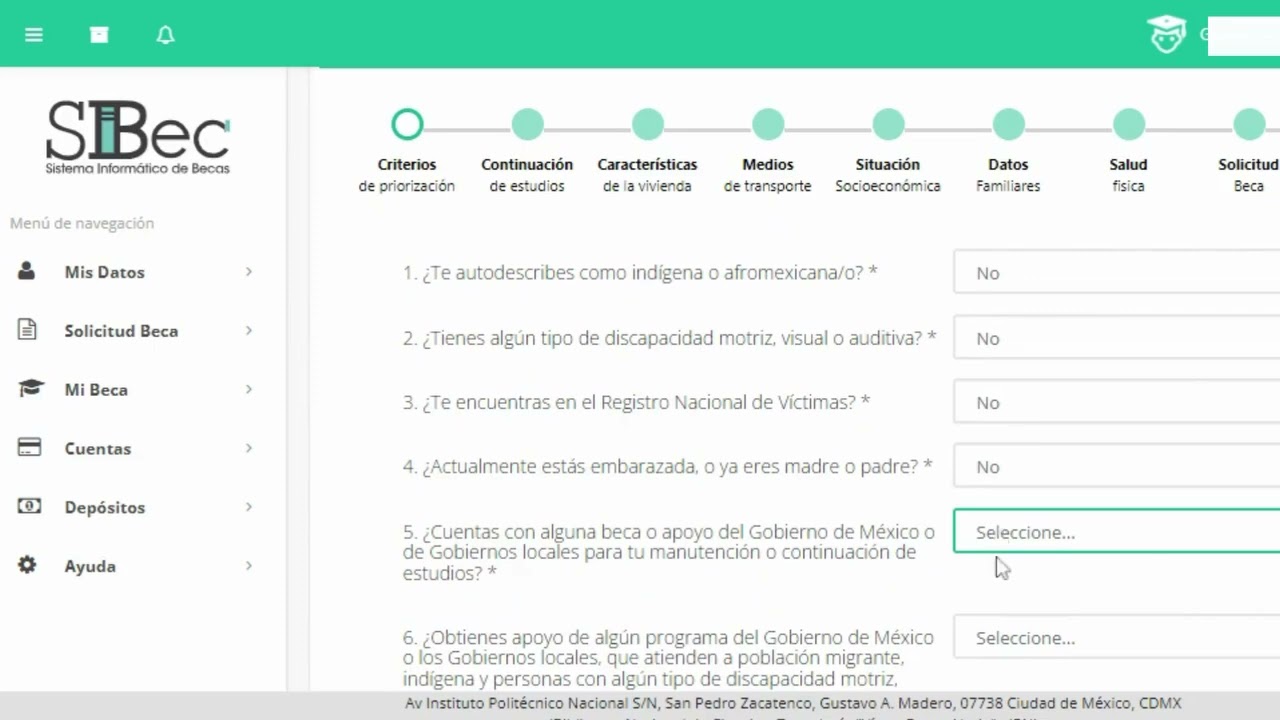Open notifications bell icon
This screenshot has width=1280, height=720.
pyautogui.click(x=166, y=35)
